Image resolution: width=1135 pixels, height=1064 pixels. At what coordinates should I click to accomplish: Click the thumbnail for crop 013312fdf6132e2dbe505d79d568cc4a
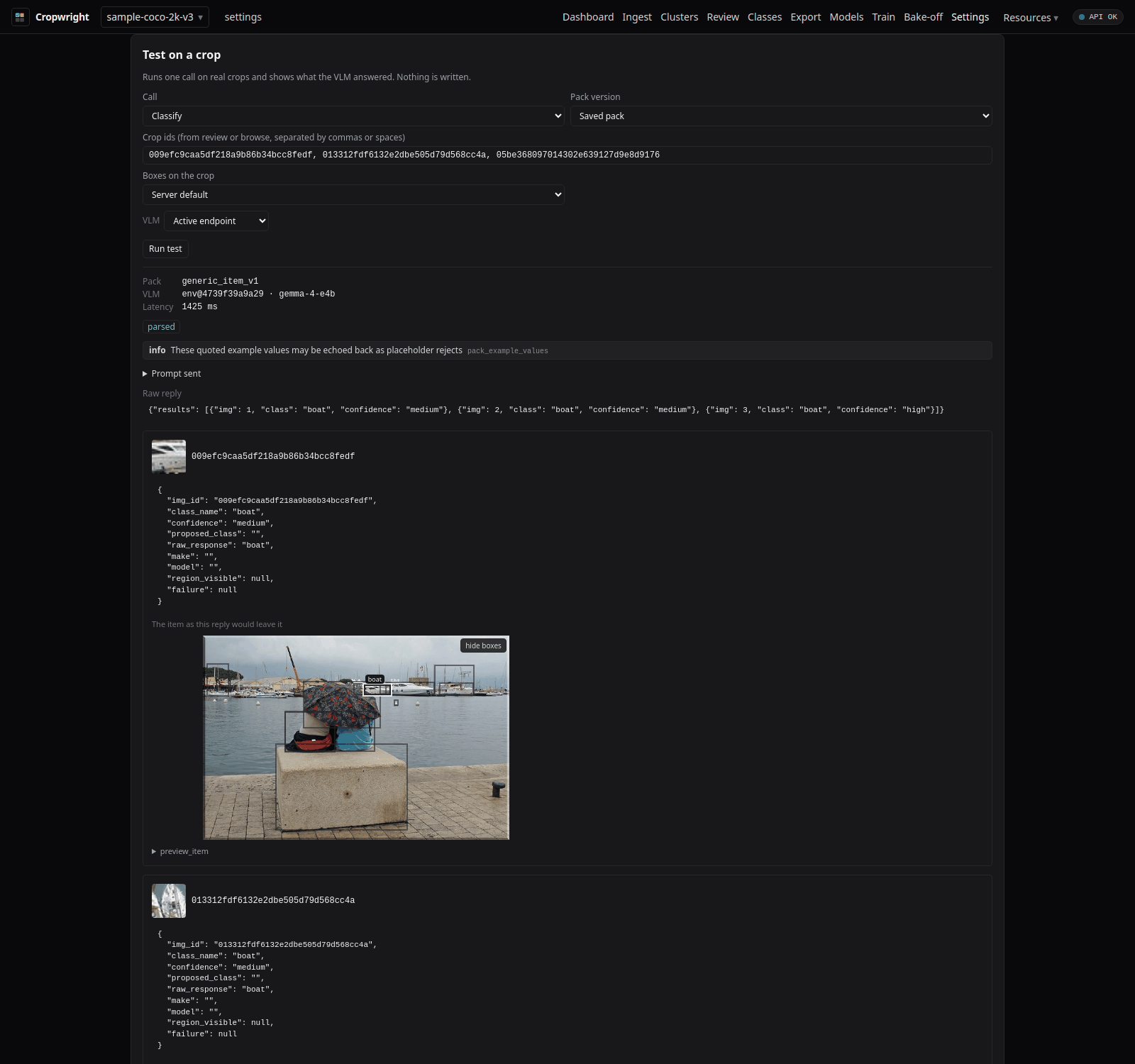coord(169,901)
